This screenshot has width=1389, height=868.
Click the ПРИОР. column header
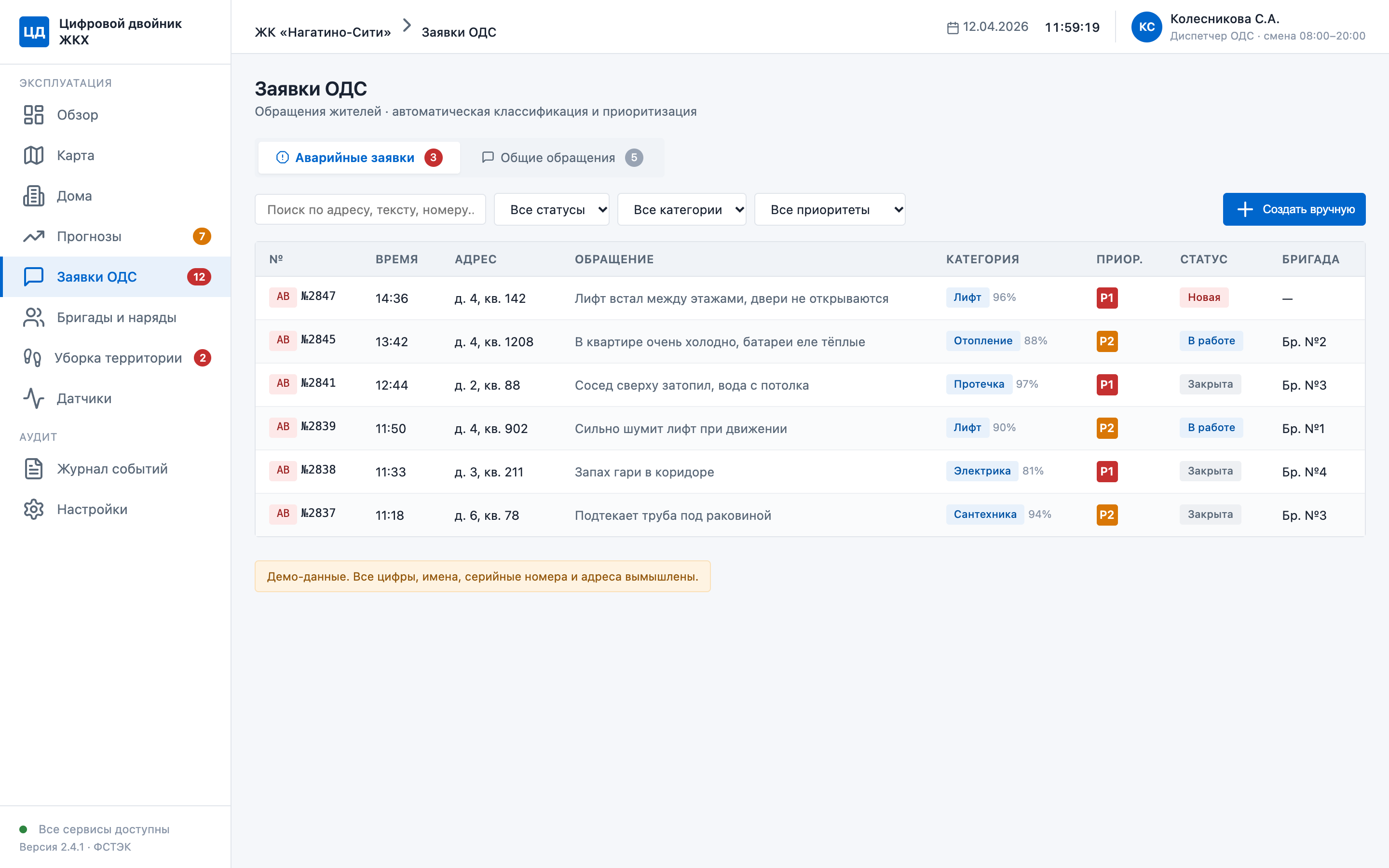click(1119, 259)
